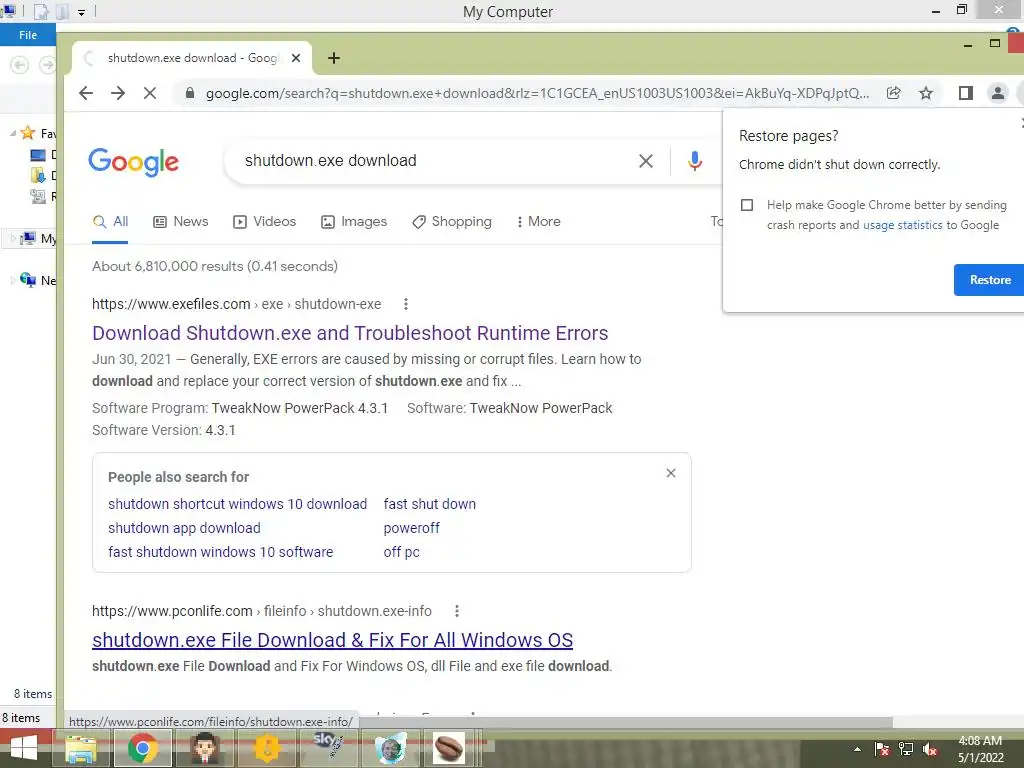The width and height of the screenshot is (1024, 768).
Task: Search shutdown app download suggestion
Action: coord(184,528)
